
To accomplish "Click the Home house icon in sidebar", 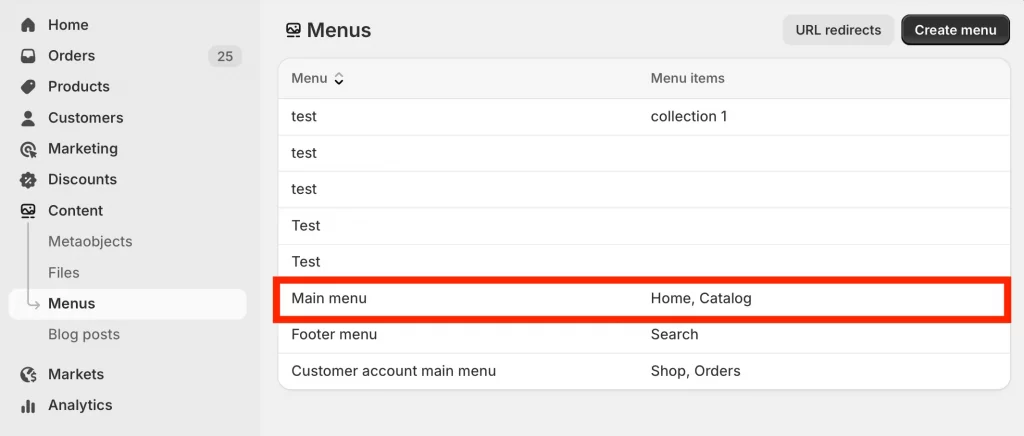I will 28,25.
